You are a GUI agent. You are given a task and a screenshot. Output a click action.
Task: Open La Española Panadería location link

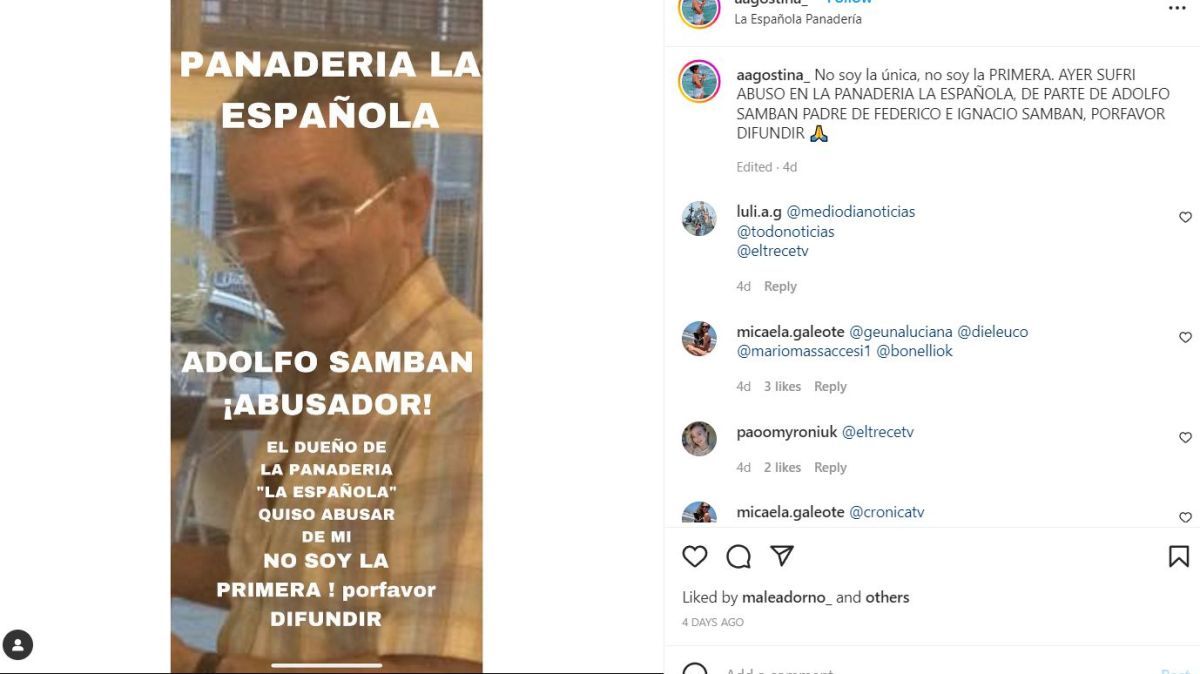(x=798, y=19)
